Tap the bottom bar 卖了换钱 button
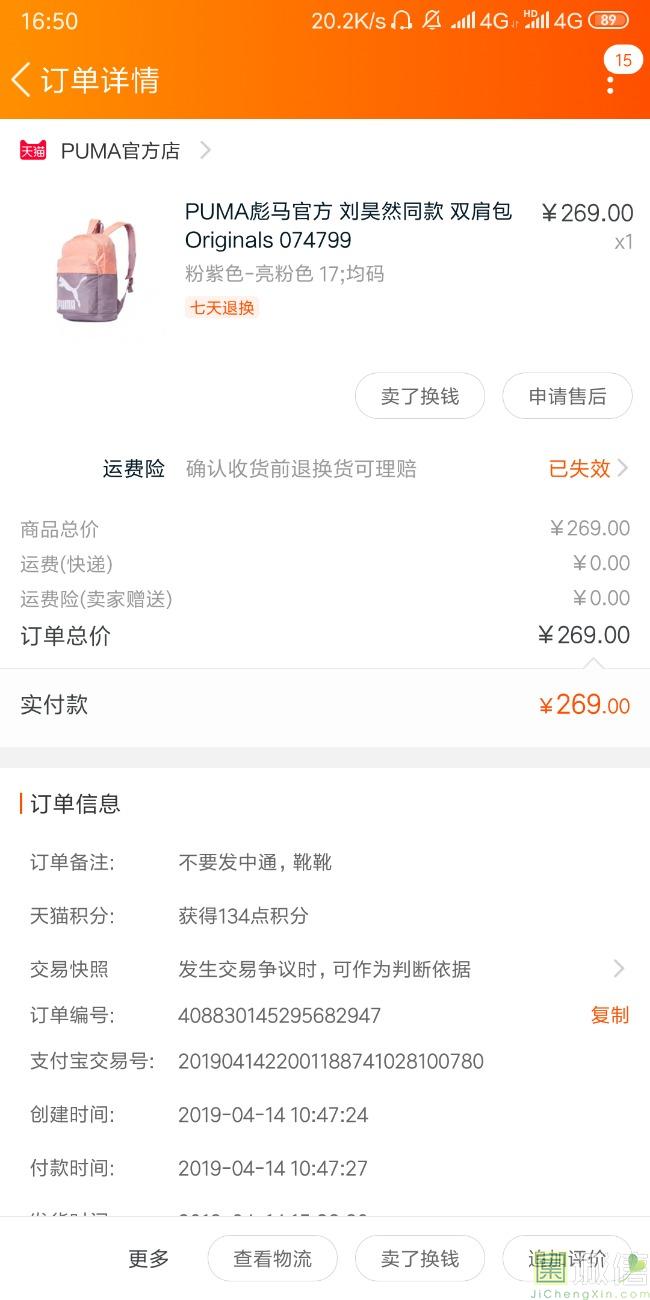 [x=420, y=1259]
